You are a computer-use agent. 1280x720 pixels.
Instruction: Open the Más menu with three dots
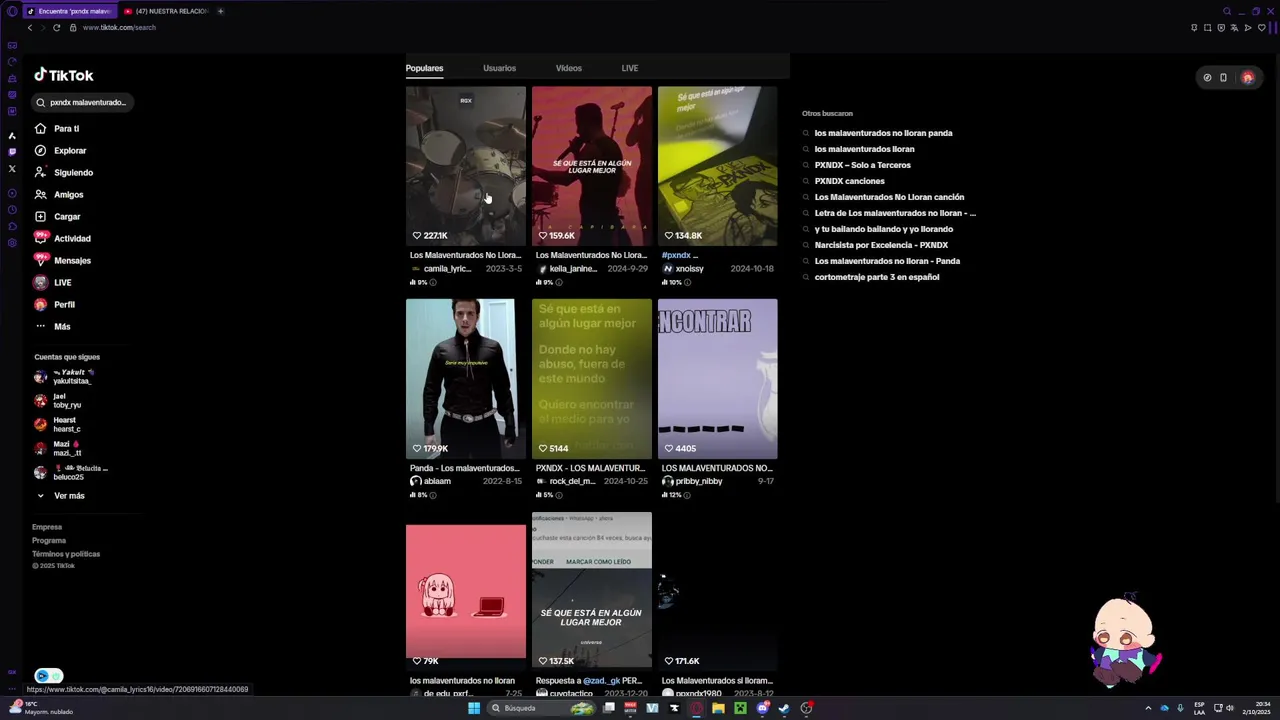[x=53, y=327]
